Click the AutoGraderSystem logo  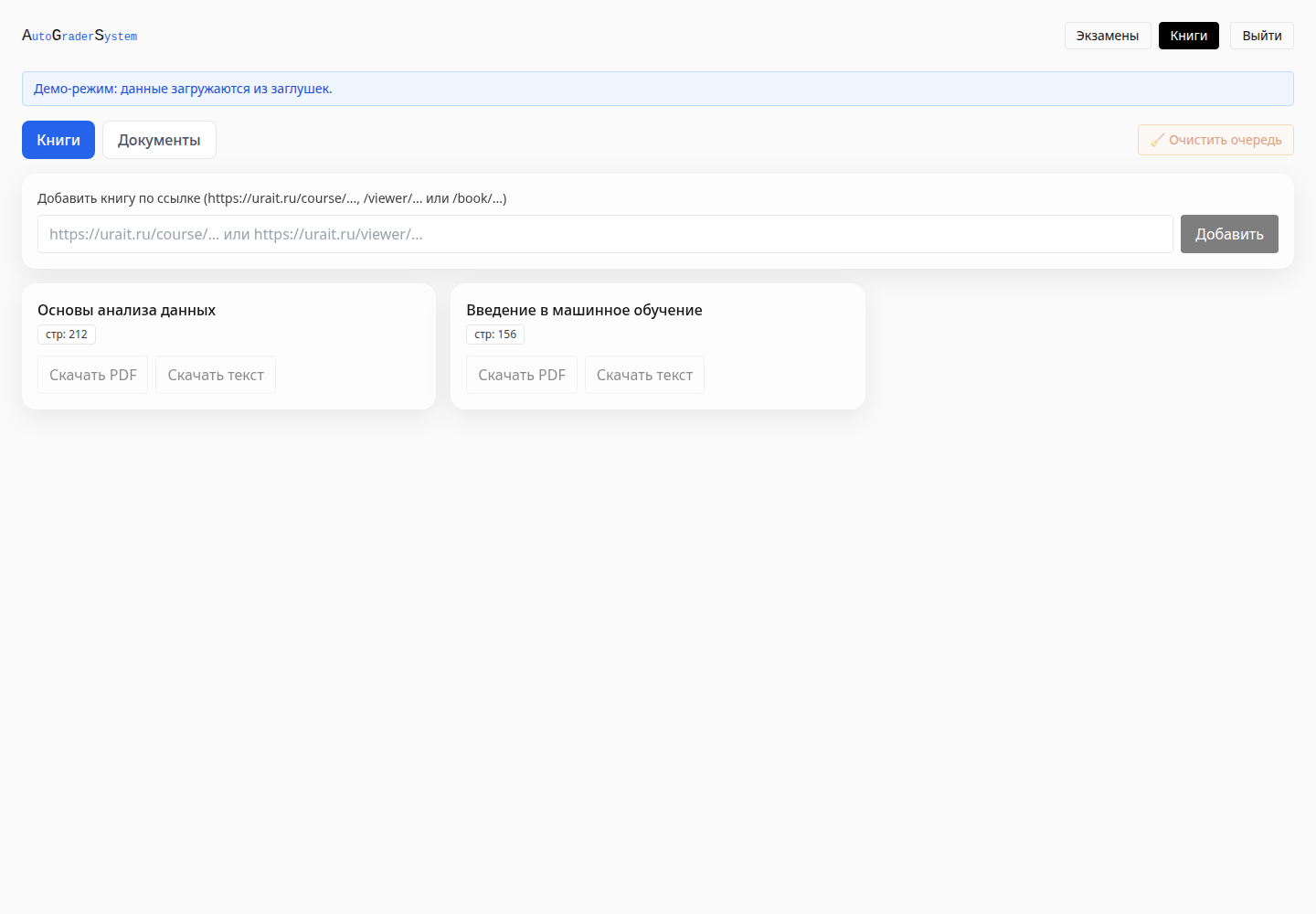(80, 36)
